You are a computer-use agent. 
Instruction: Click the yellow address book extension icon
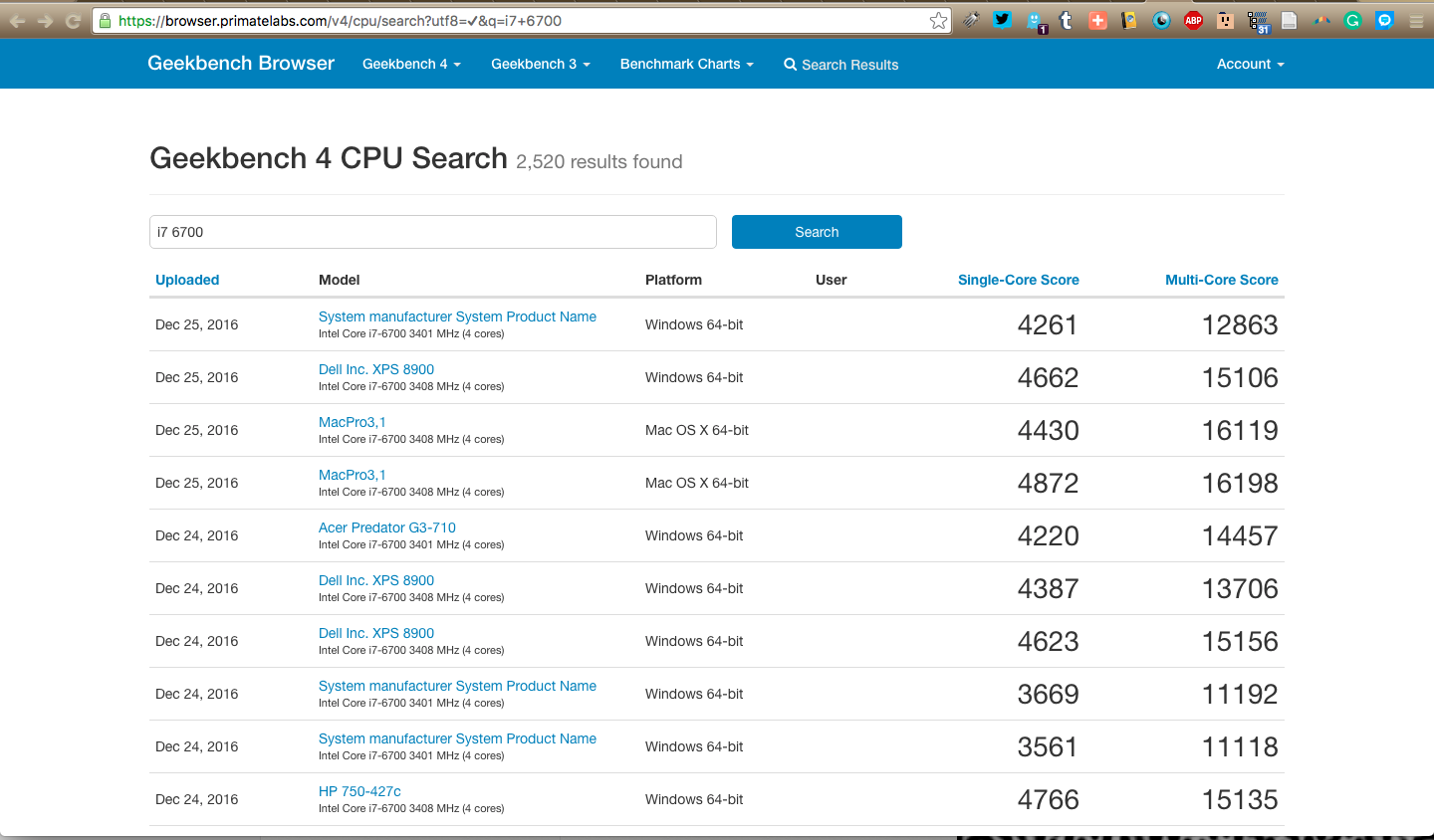(x=1129, y=20)
